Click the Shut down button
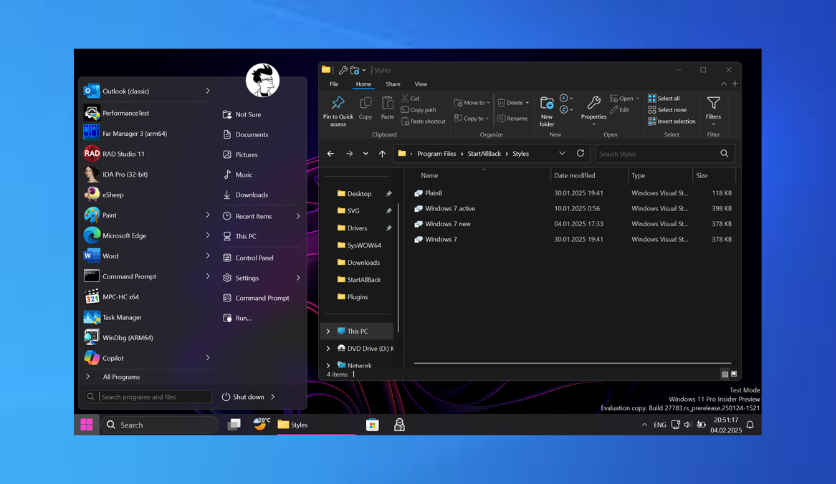The image size is (836, 484). 243,397
